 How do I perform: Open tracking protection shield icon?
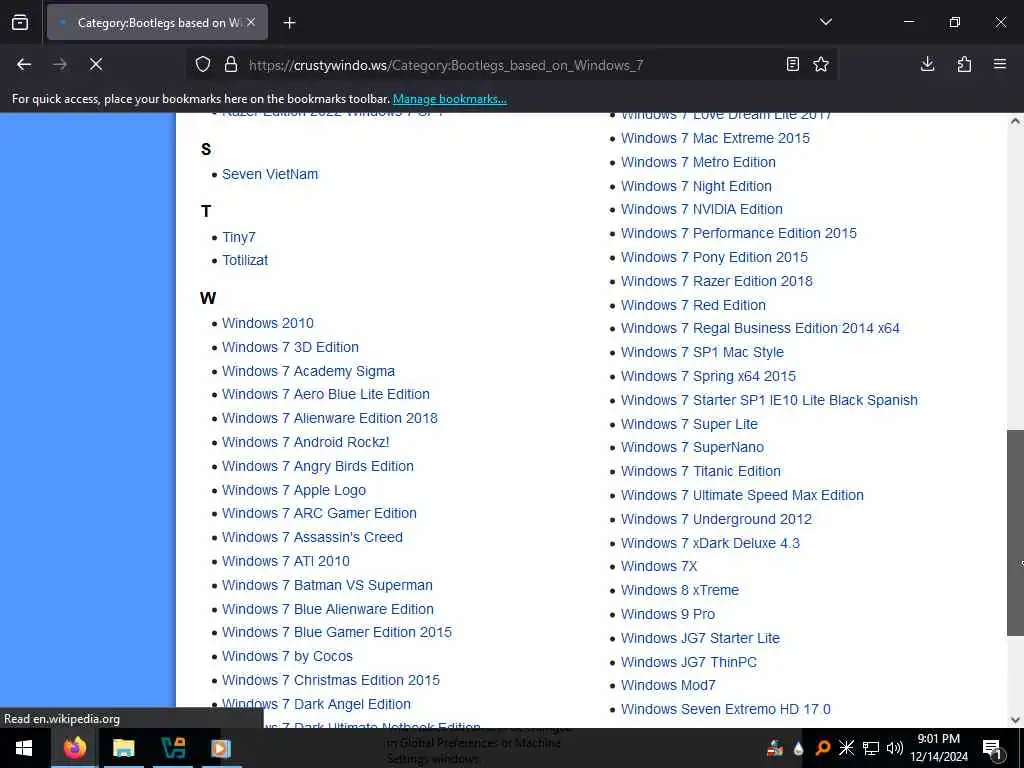(203, 65)
